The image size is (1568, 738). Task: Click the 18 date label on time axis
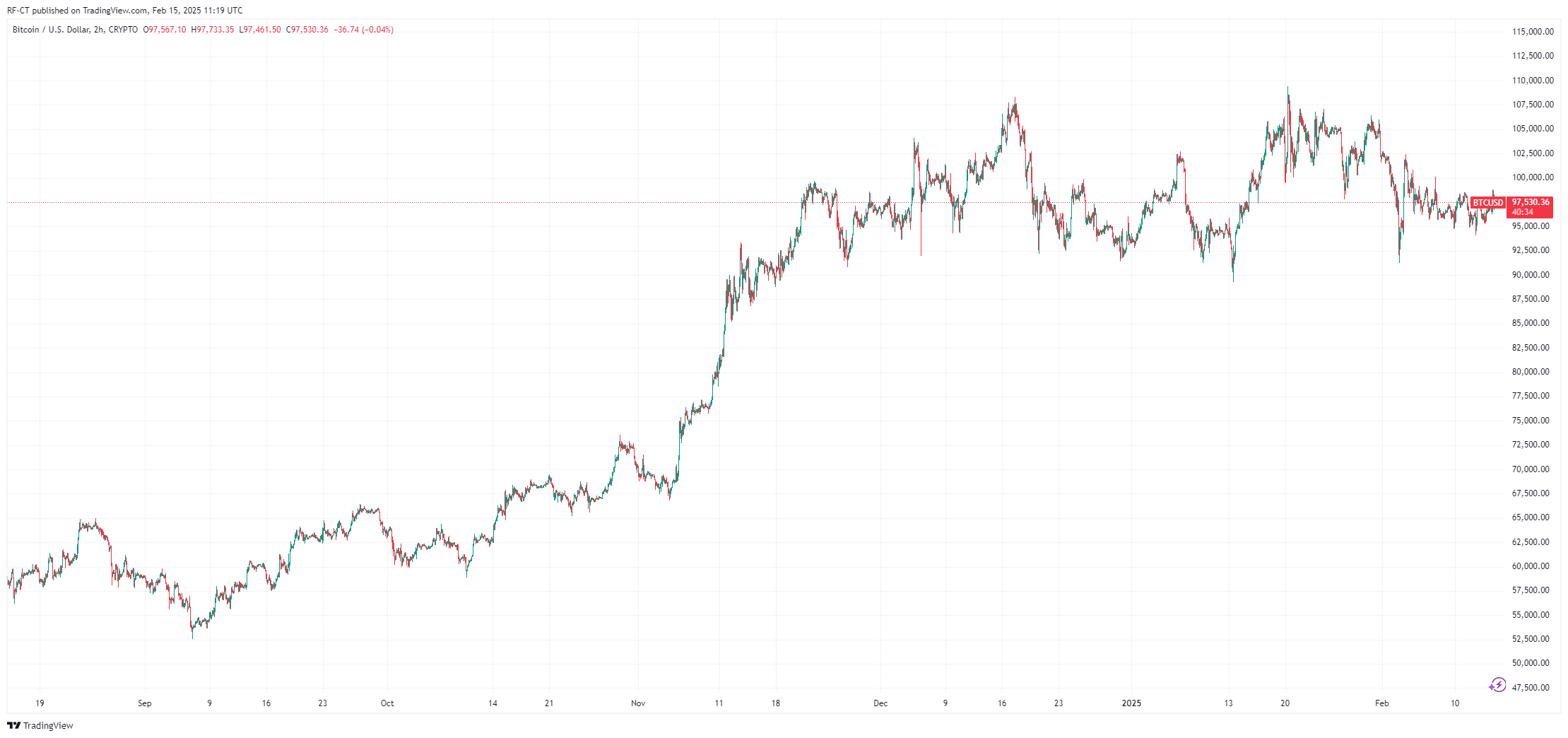776,703
